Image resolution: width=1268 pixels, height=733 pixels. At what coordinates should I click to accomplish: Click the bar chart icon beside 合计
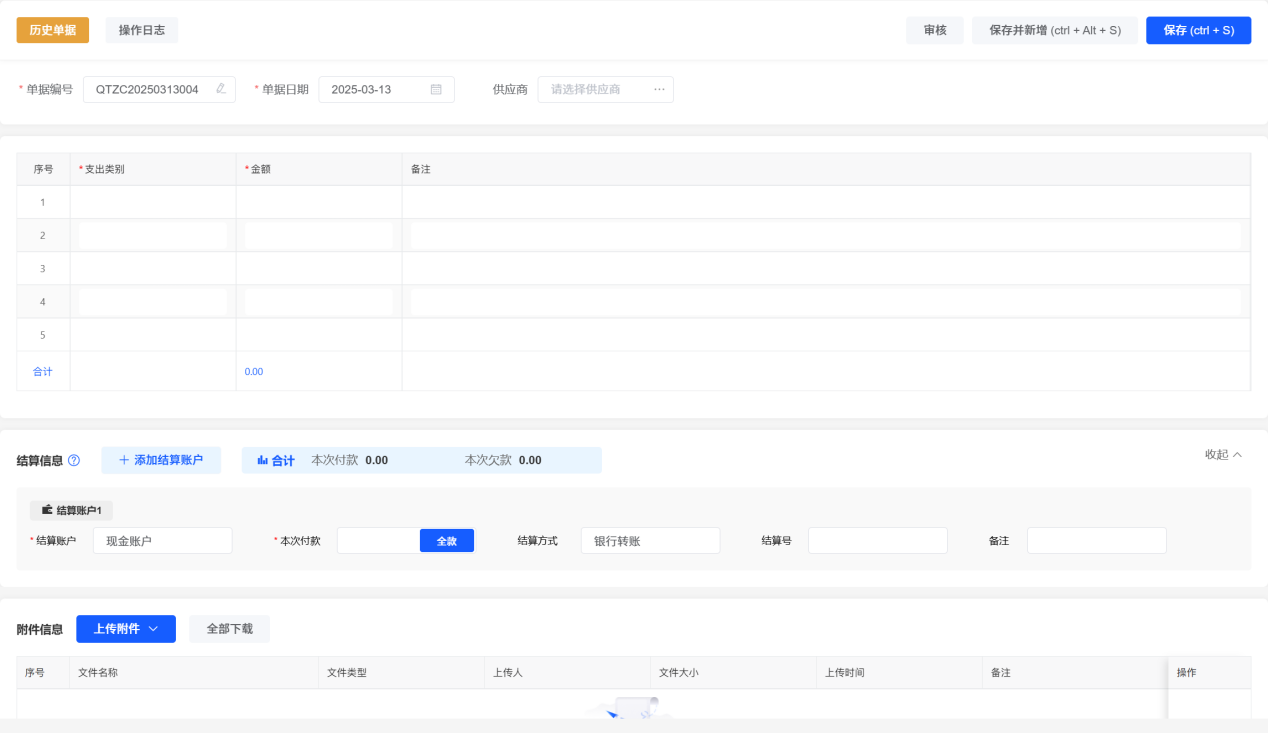pos(262,460)
